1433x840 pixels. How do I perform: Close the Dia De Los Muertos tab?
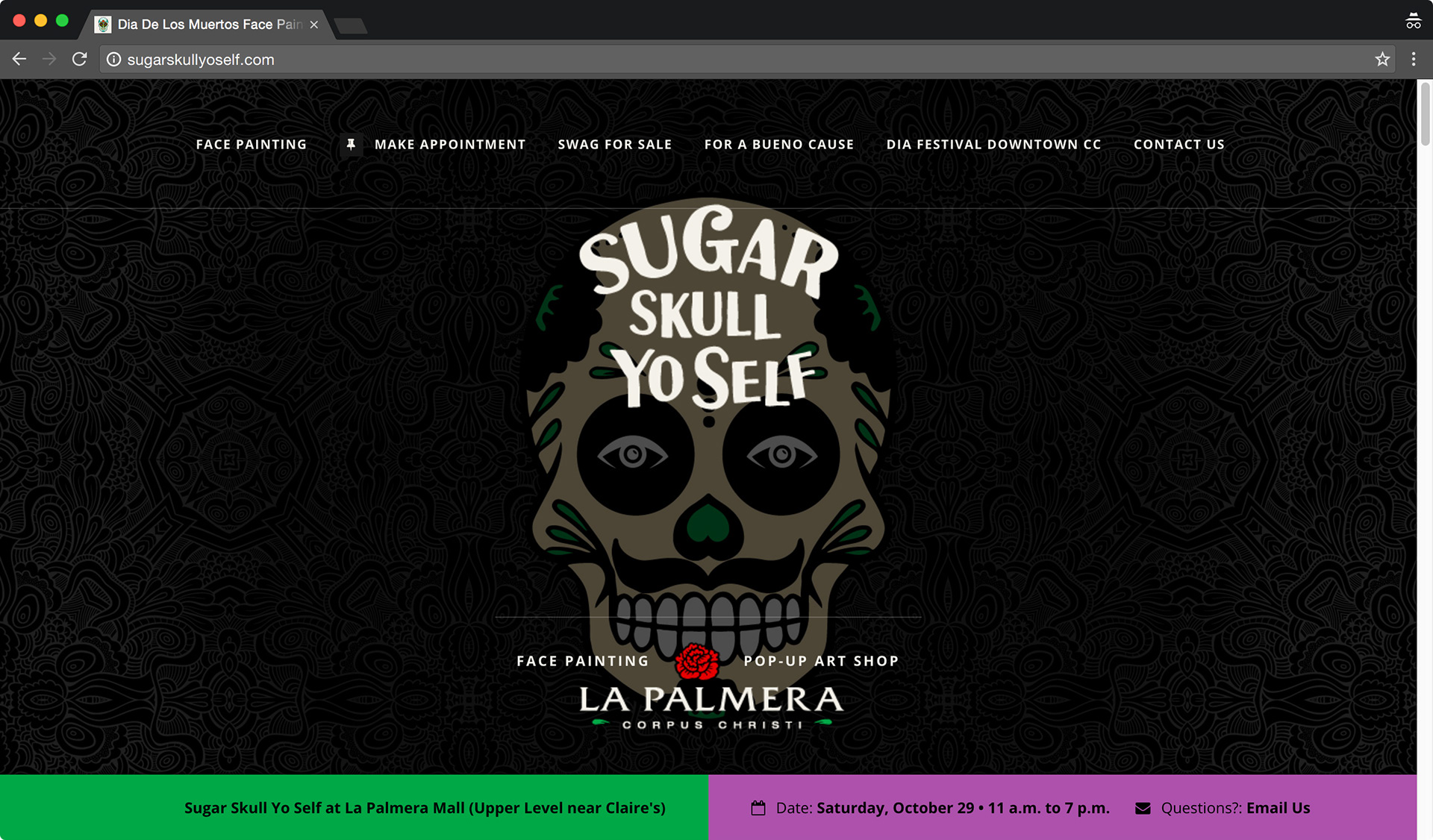point(314,25)
